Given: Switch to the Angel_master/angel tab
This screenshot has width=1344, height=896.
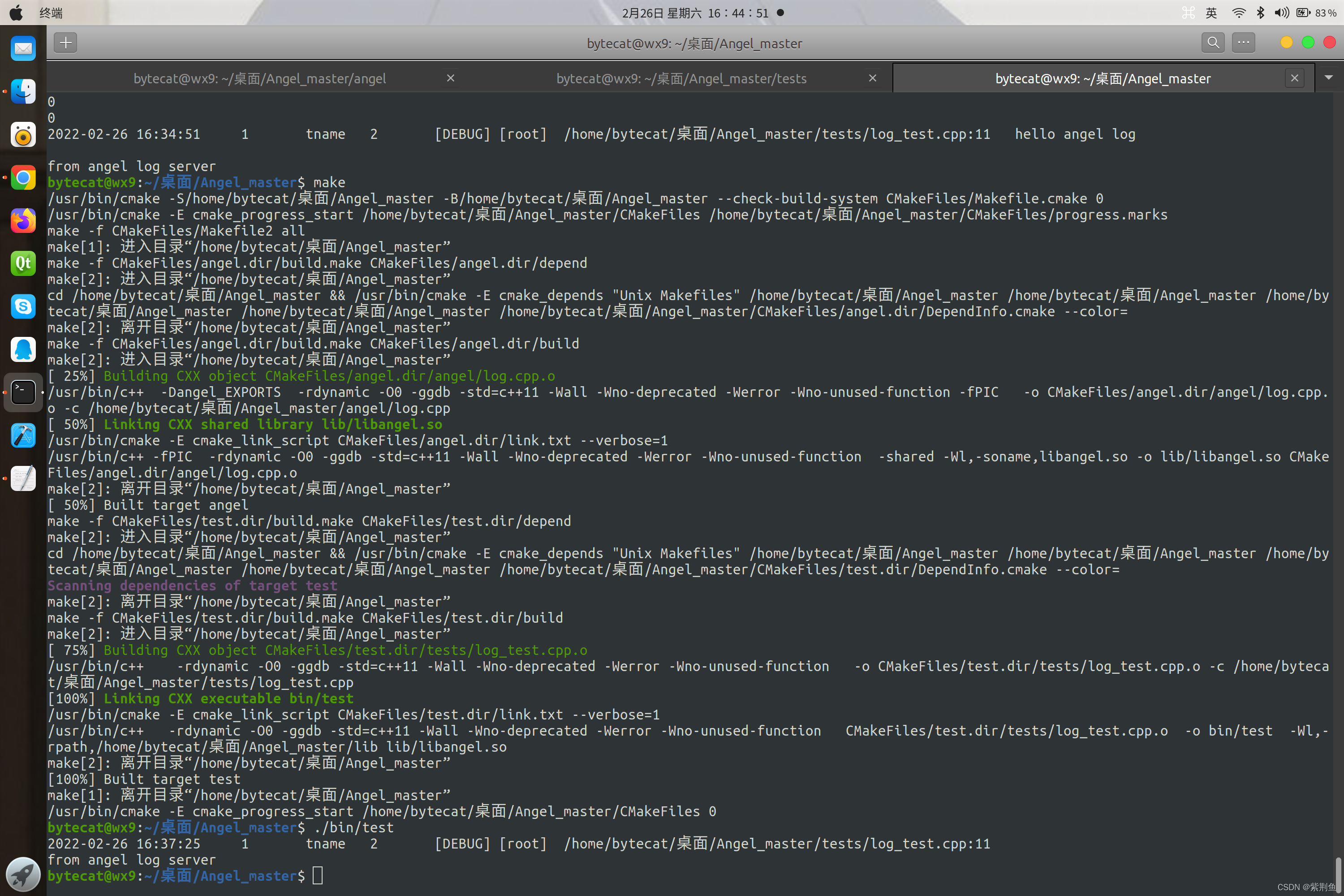Looking at the screenshot, I should click(x=259, y=78).
